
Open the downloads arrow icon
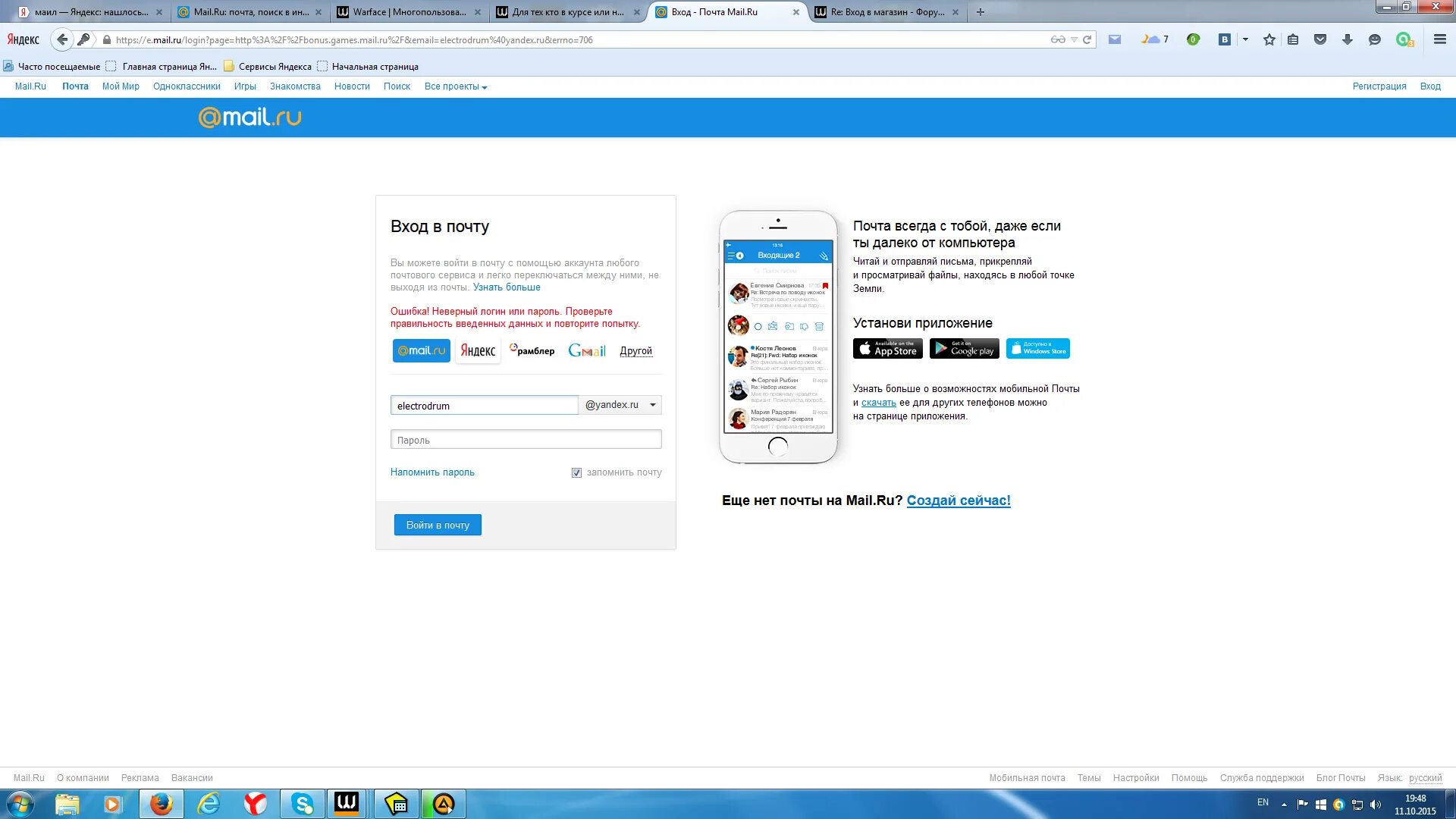pyautogui.click(x=1348, y=39)
